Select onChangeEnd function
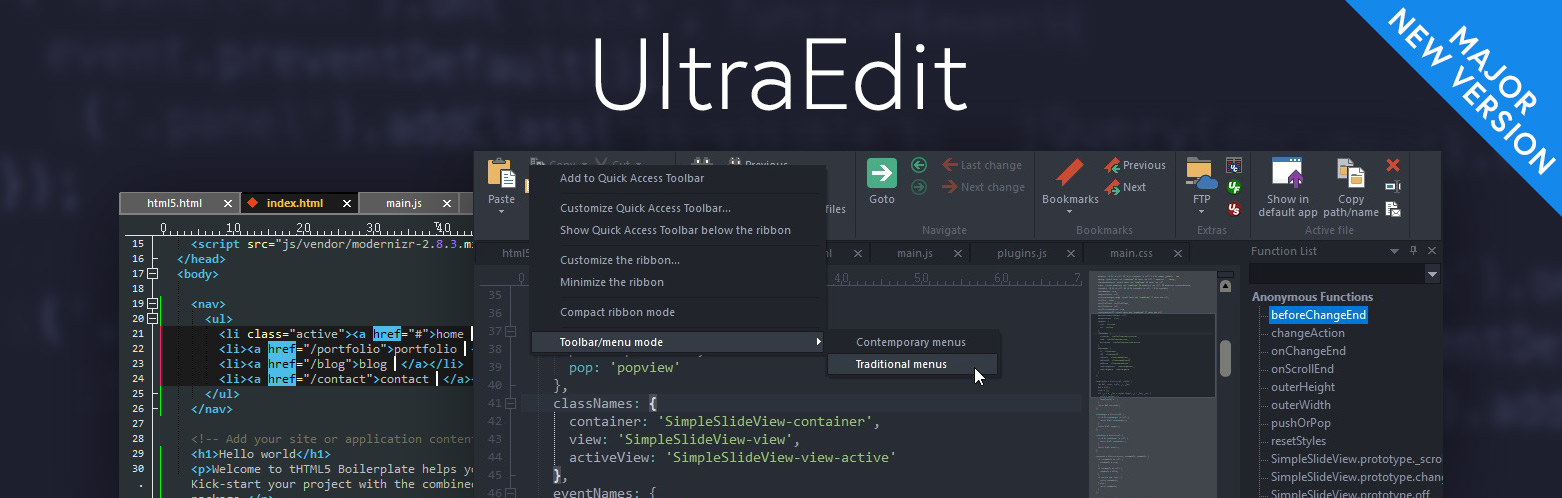 [x=1308, y=351]
